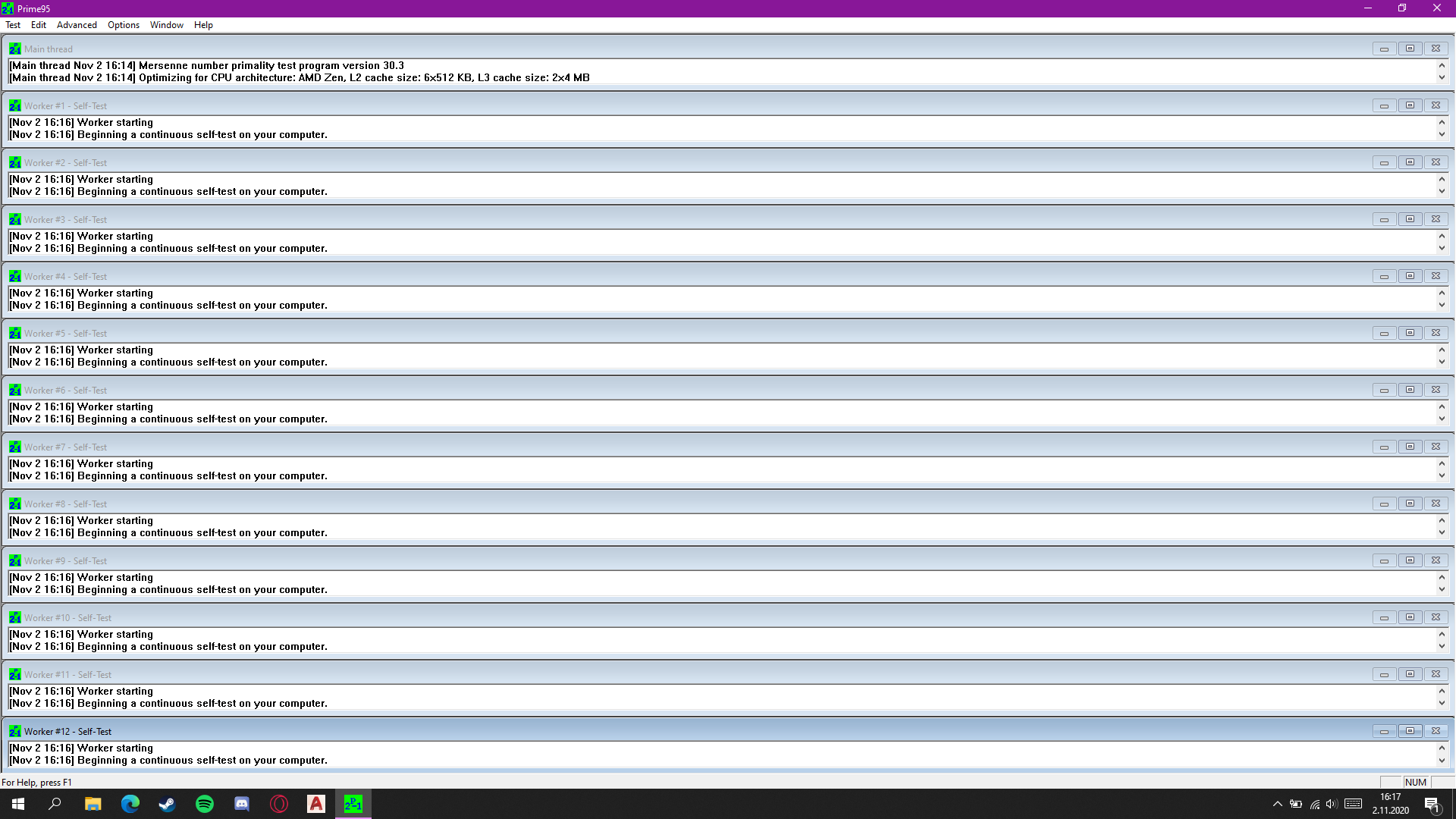Minimize the Worker #8 child window
Screen dimensions: 1456x819
coord(1384,504)
